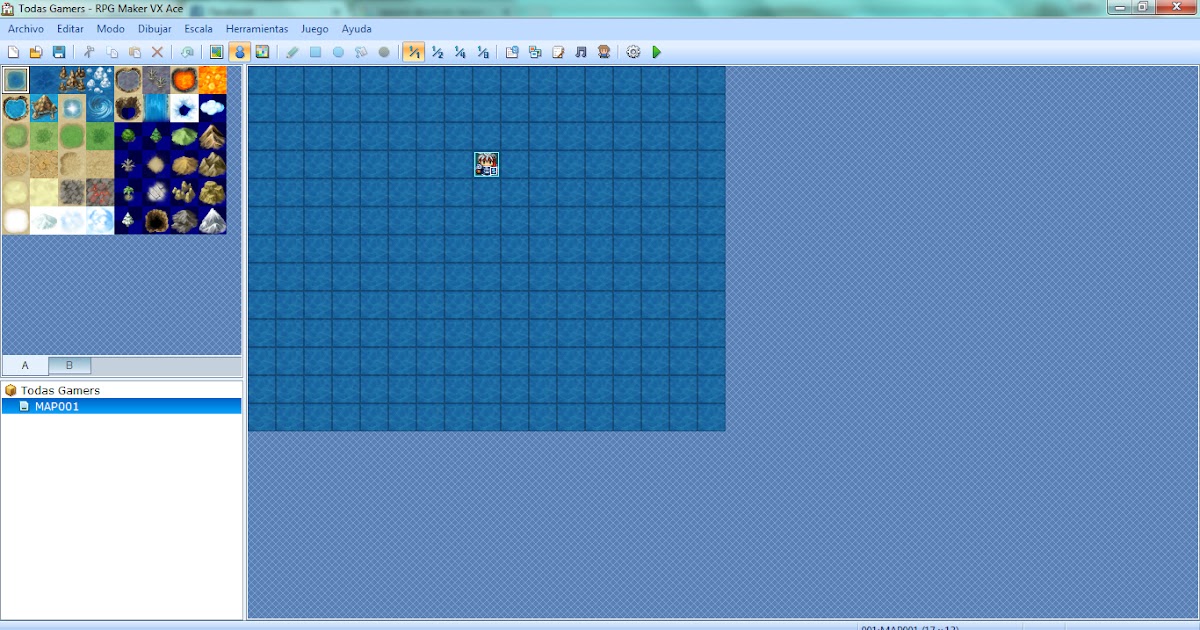Viewport: 1200px width, 630px height.
Task: Set map zoom scale to 1/2
Action: pos(437,52)
